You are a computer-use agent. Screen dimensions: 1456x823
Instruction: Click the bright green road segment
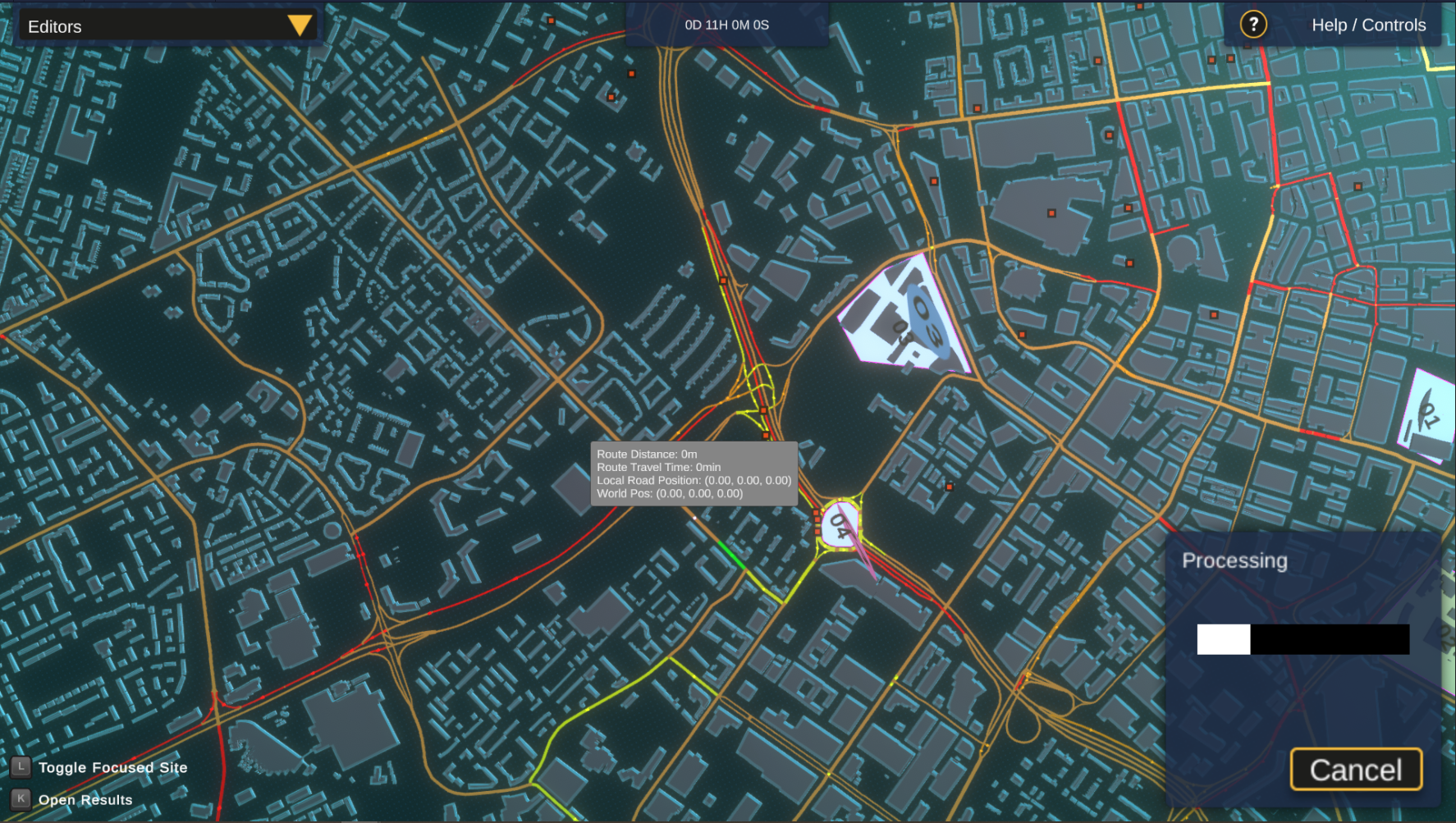tap(730, 553)
